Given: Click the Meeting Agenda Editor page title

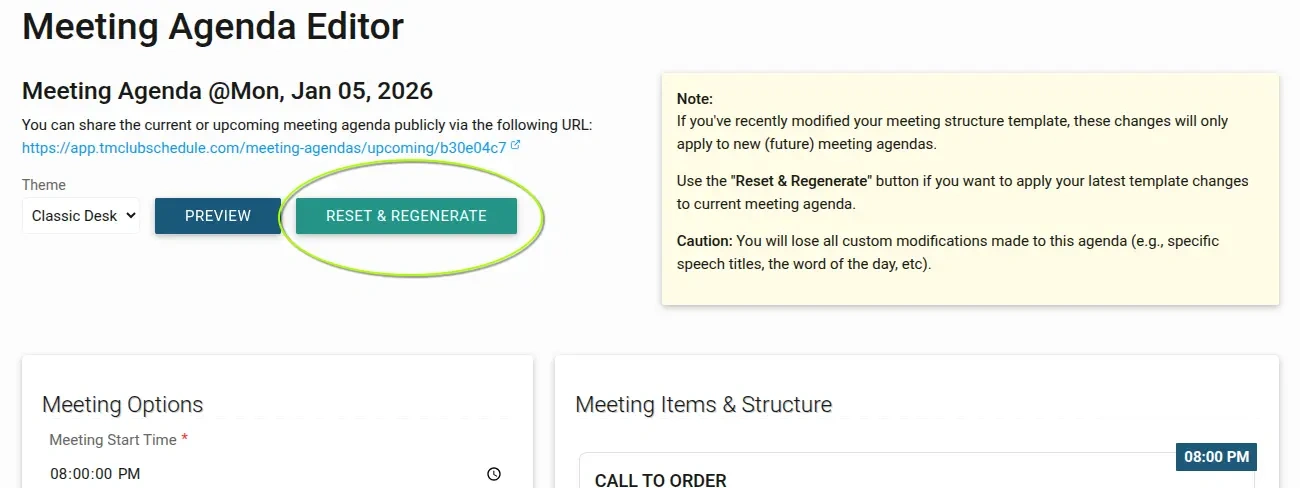Looking at the screenshot, I should pos(213,27).
